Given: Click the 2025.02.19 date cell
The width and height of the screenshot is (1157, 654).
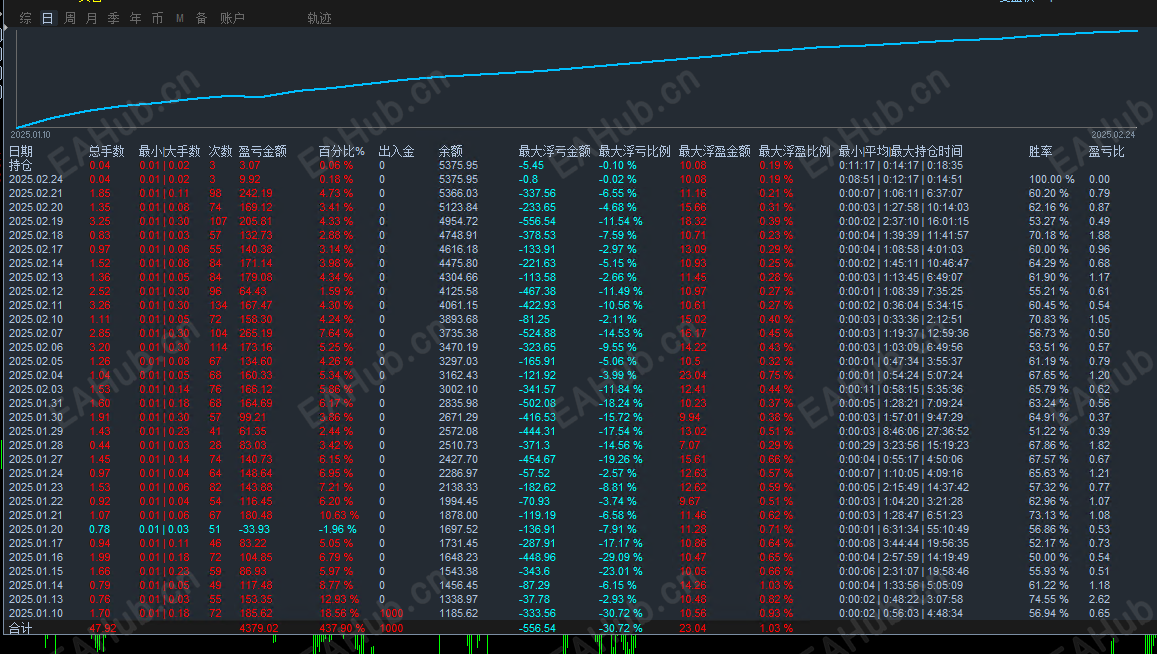Looking at the screenshot, I should pos(36,221).
